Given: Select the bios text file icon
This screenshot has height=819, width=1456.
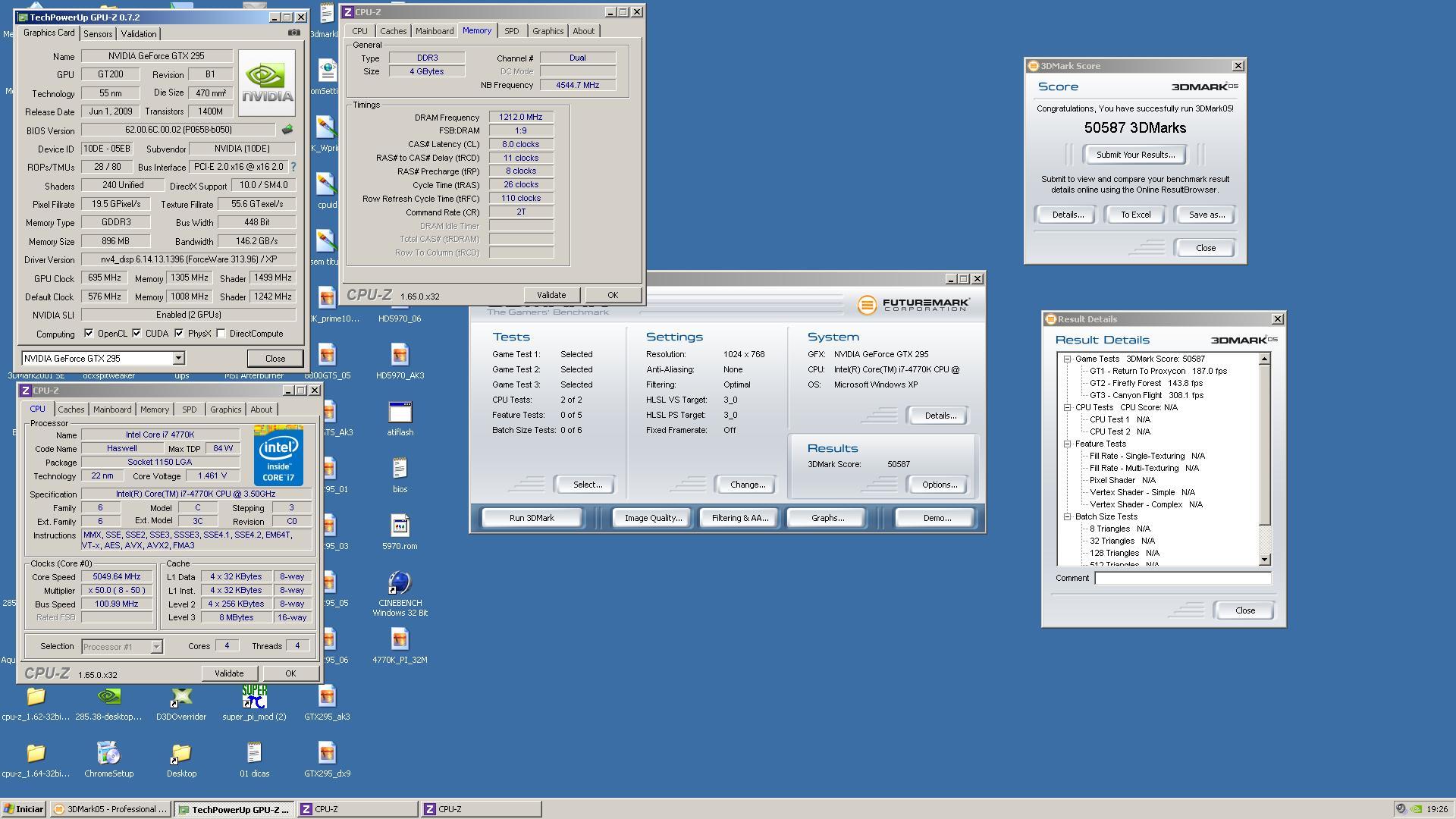Looking at the screenshot, I should click(400, 475).
